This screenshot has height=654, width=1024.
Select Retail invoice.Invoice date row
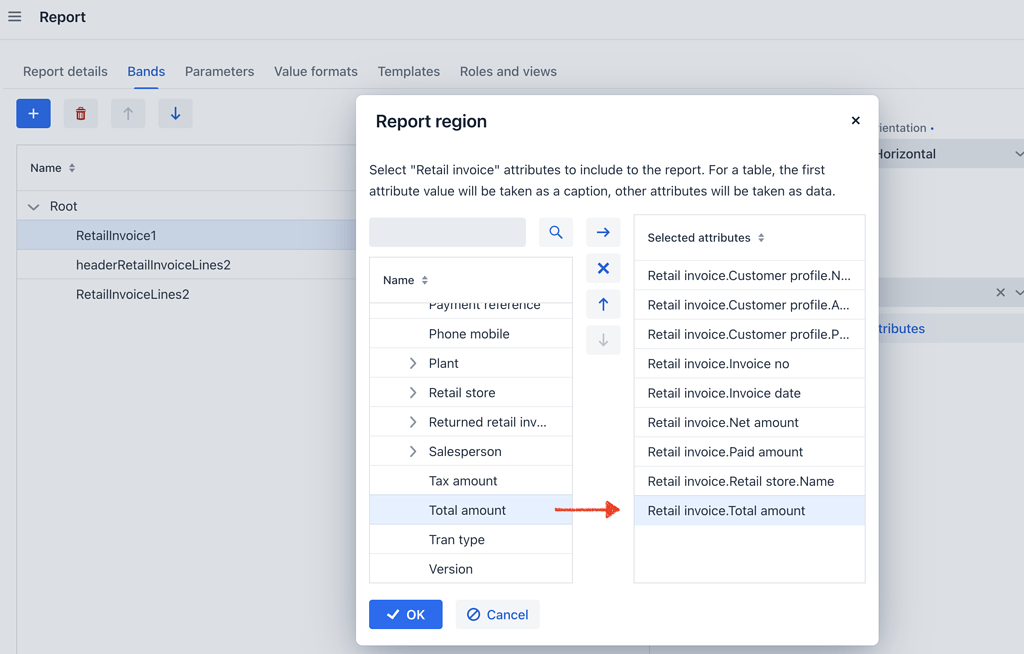point(750,393)
